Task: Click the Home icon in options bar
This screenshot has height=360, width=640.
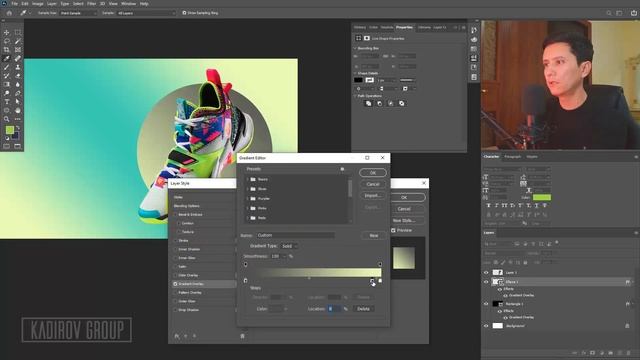Action: pos(9,13)
